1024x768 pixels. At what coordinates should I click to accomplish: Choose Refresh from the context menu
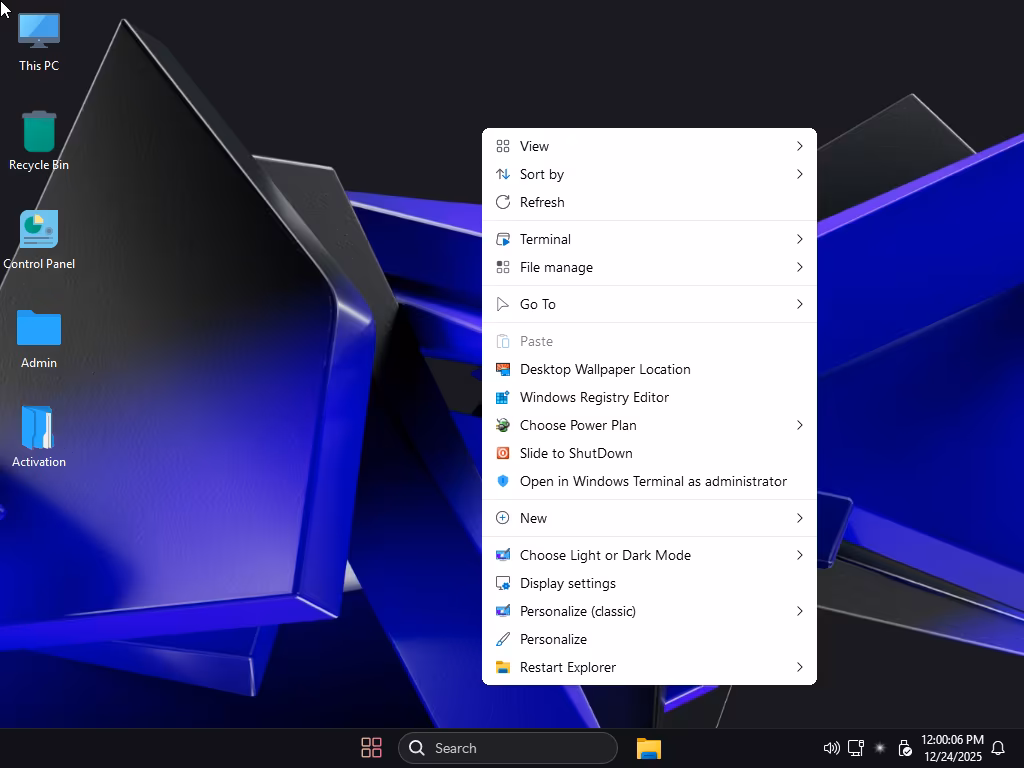pos(542,202)
